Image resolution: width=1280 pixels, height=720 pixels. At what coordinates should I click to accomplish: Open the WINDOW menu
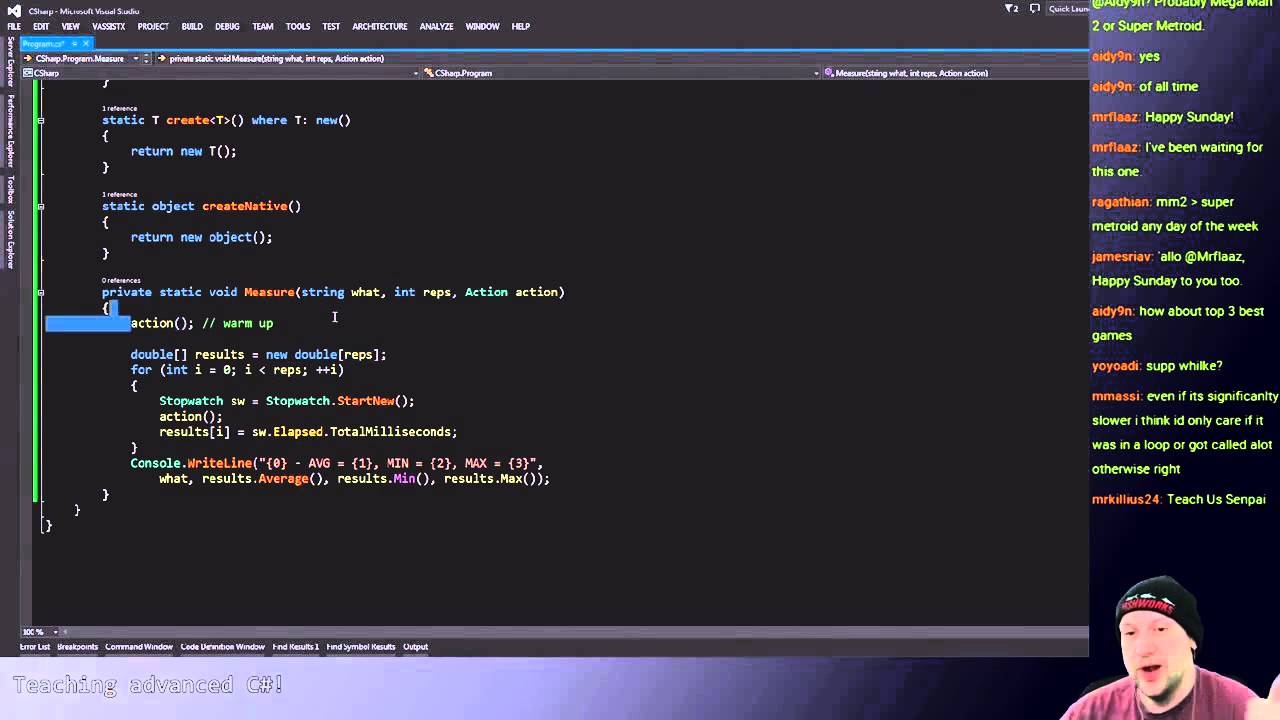tap(482, 26)
